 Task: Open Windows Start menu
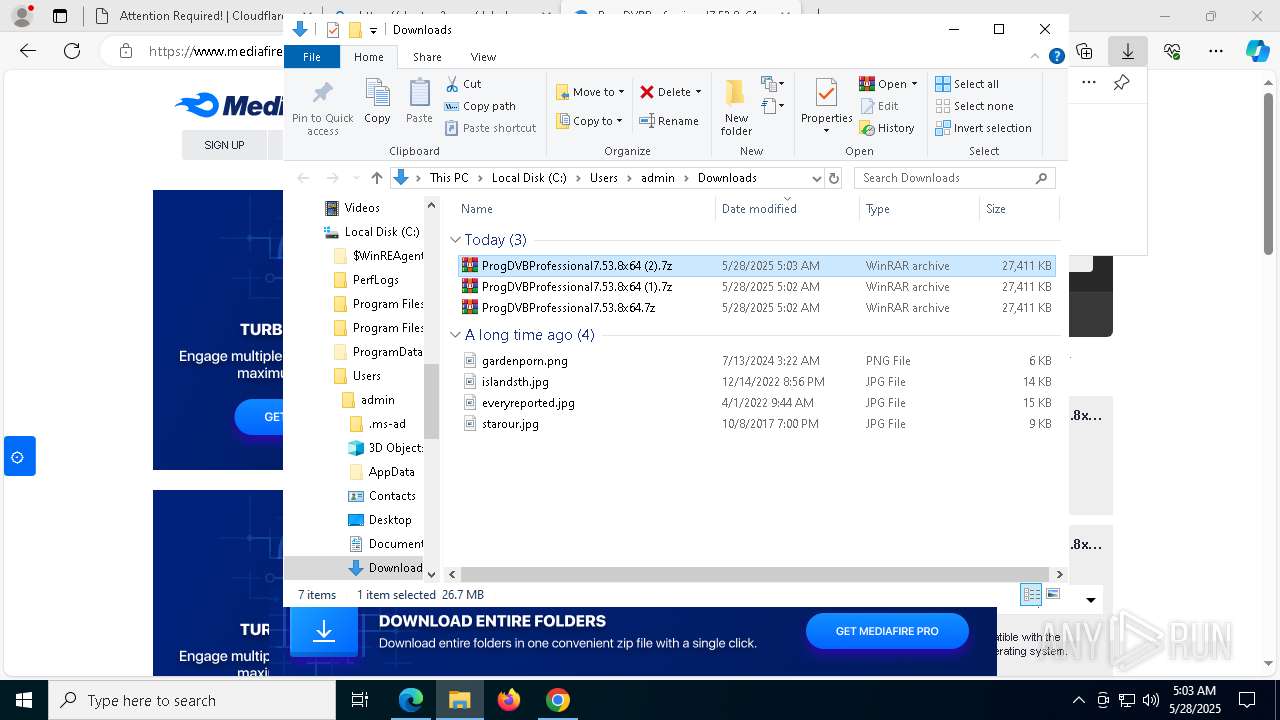(23, 700)
